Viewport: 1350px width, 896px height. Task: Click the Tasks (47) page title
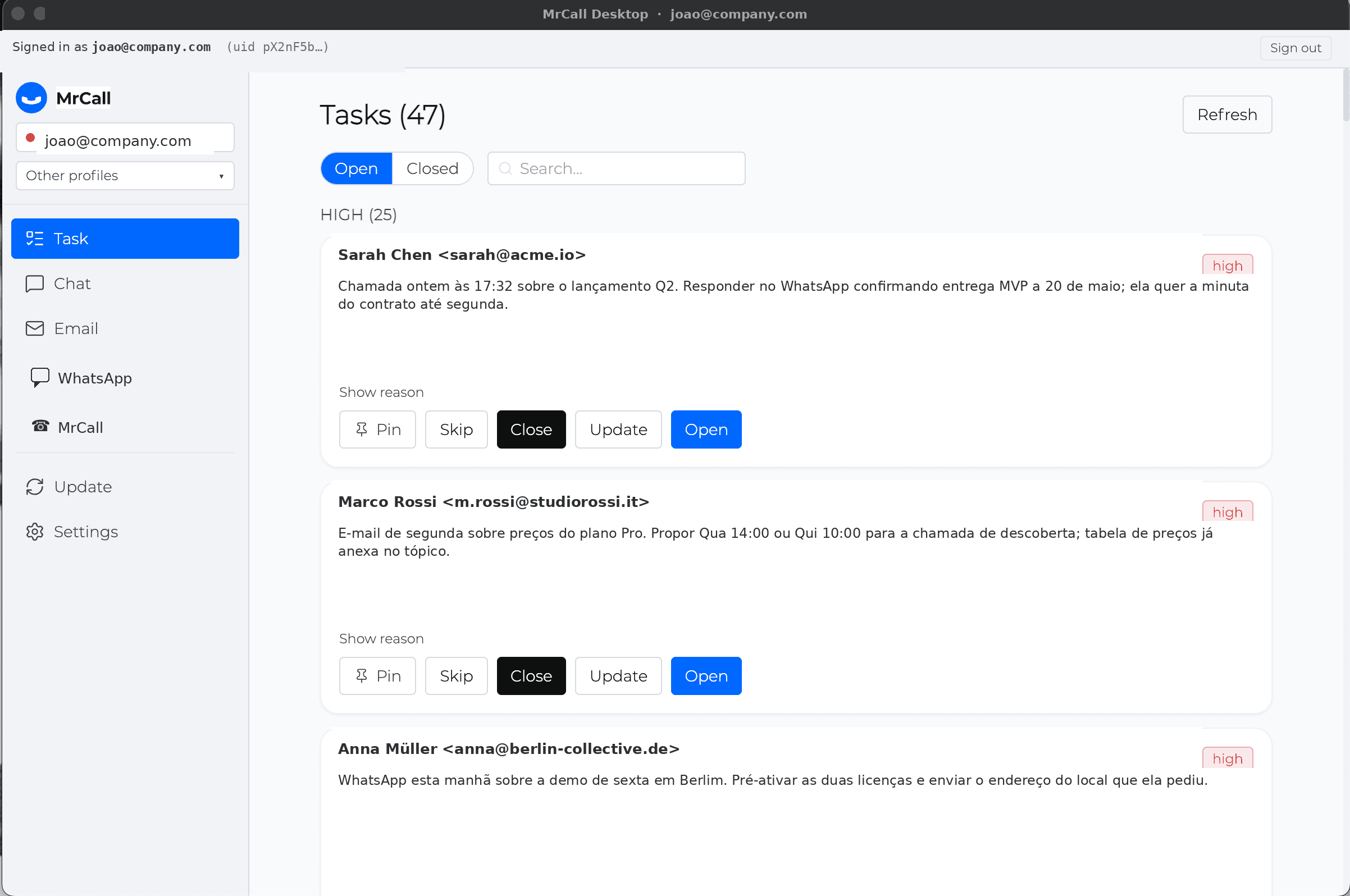[x=382, y=115]
